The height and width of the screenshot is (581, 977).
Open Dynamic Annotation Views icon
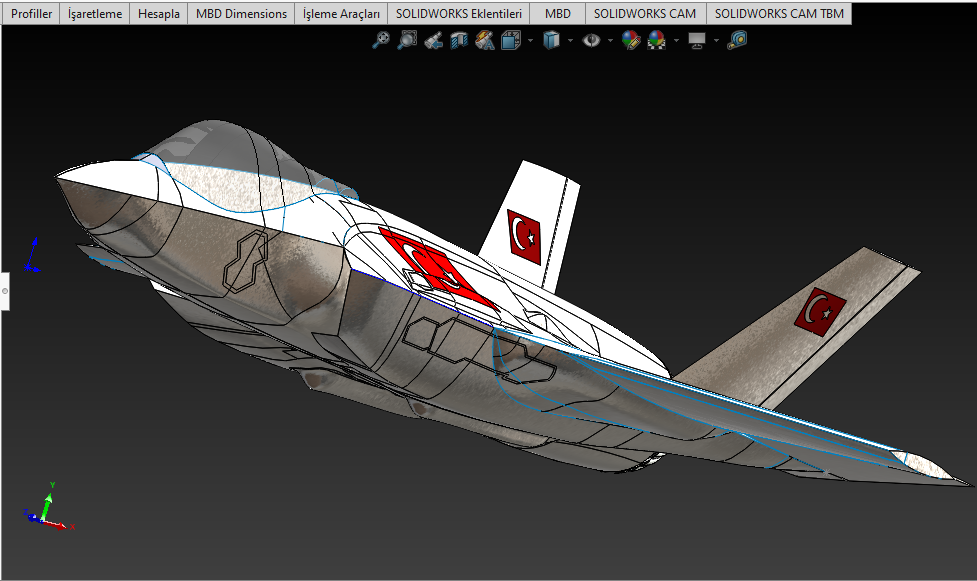pos(485,41)
